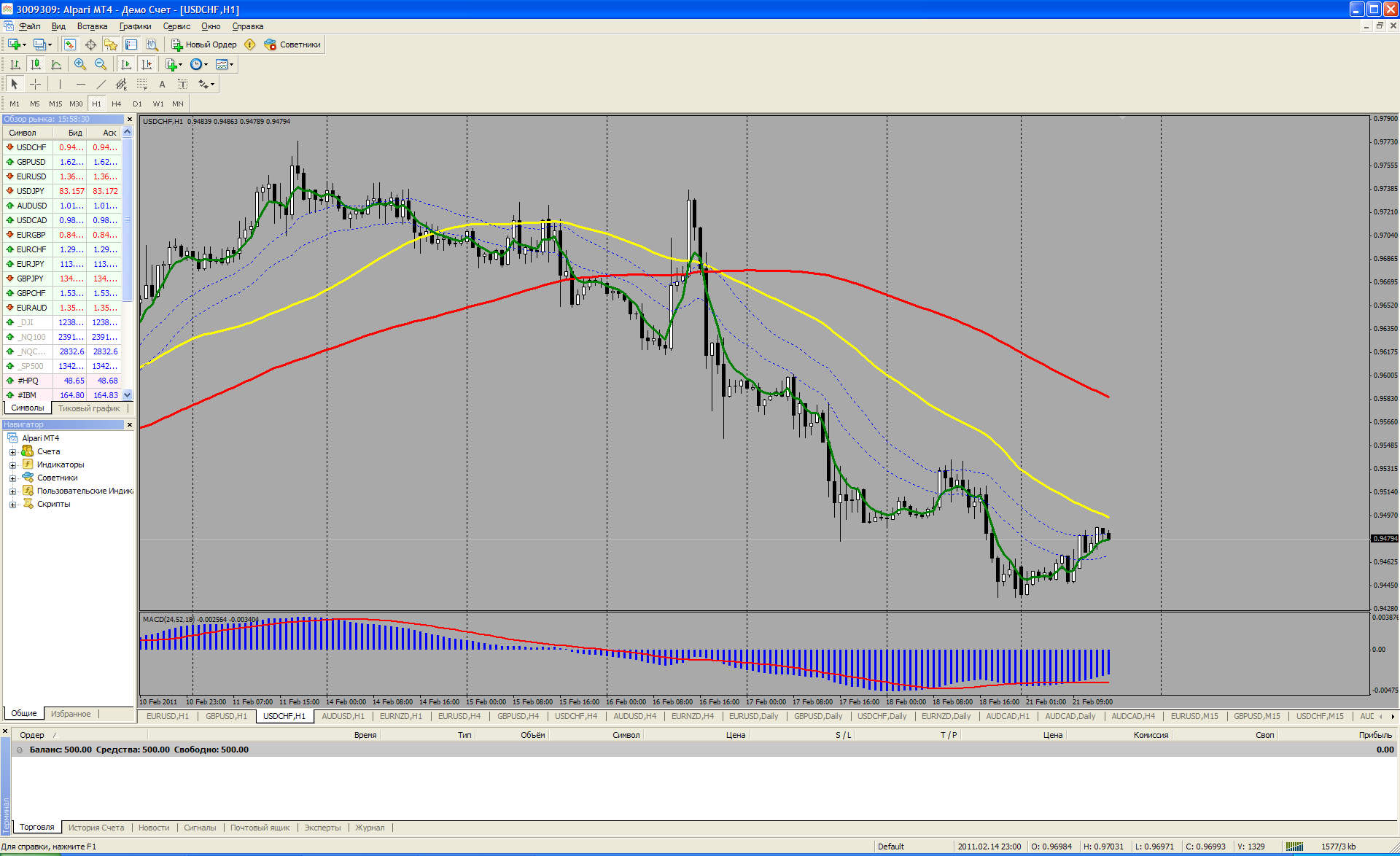Toggle bar chart display mode

point(15,64)
